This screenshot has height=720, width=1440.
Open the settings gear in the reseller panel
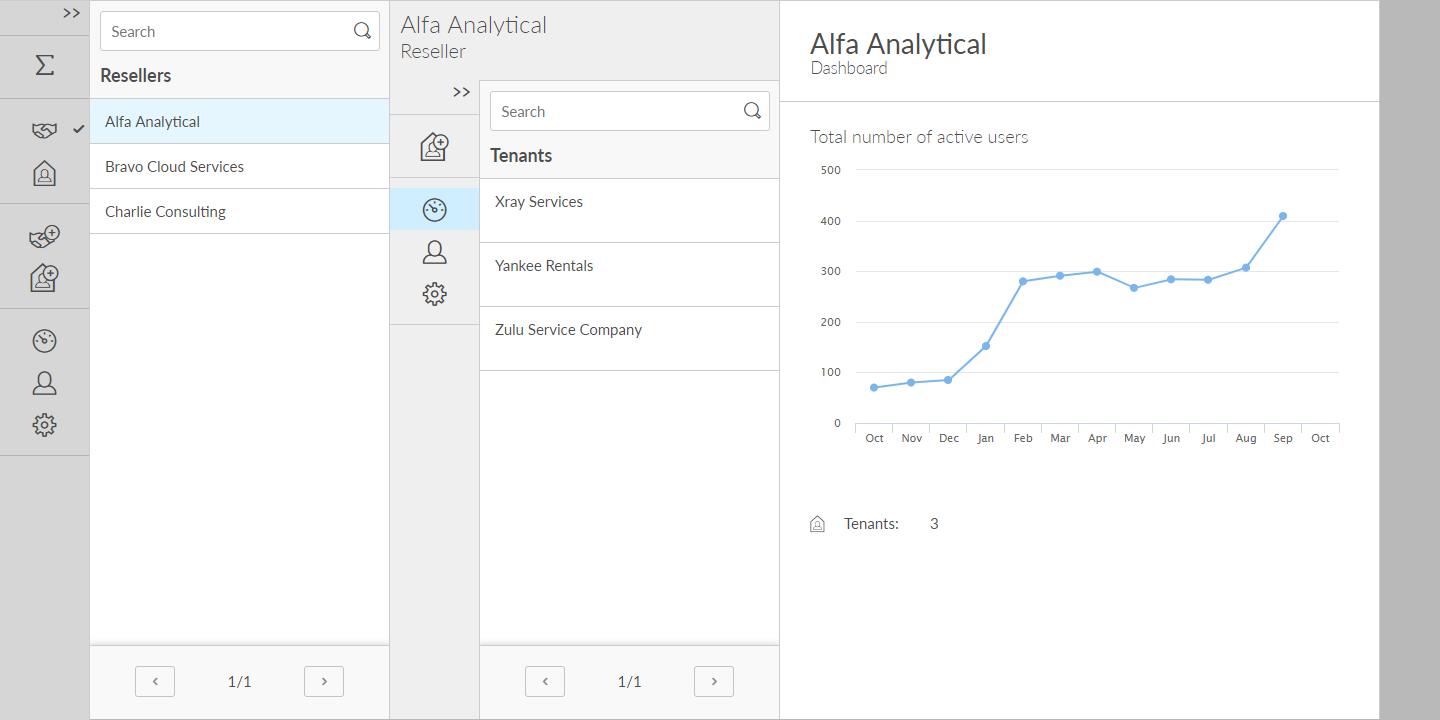(434, 294)
